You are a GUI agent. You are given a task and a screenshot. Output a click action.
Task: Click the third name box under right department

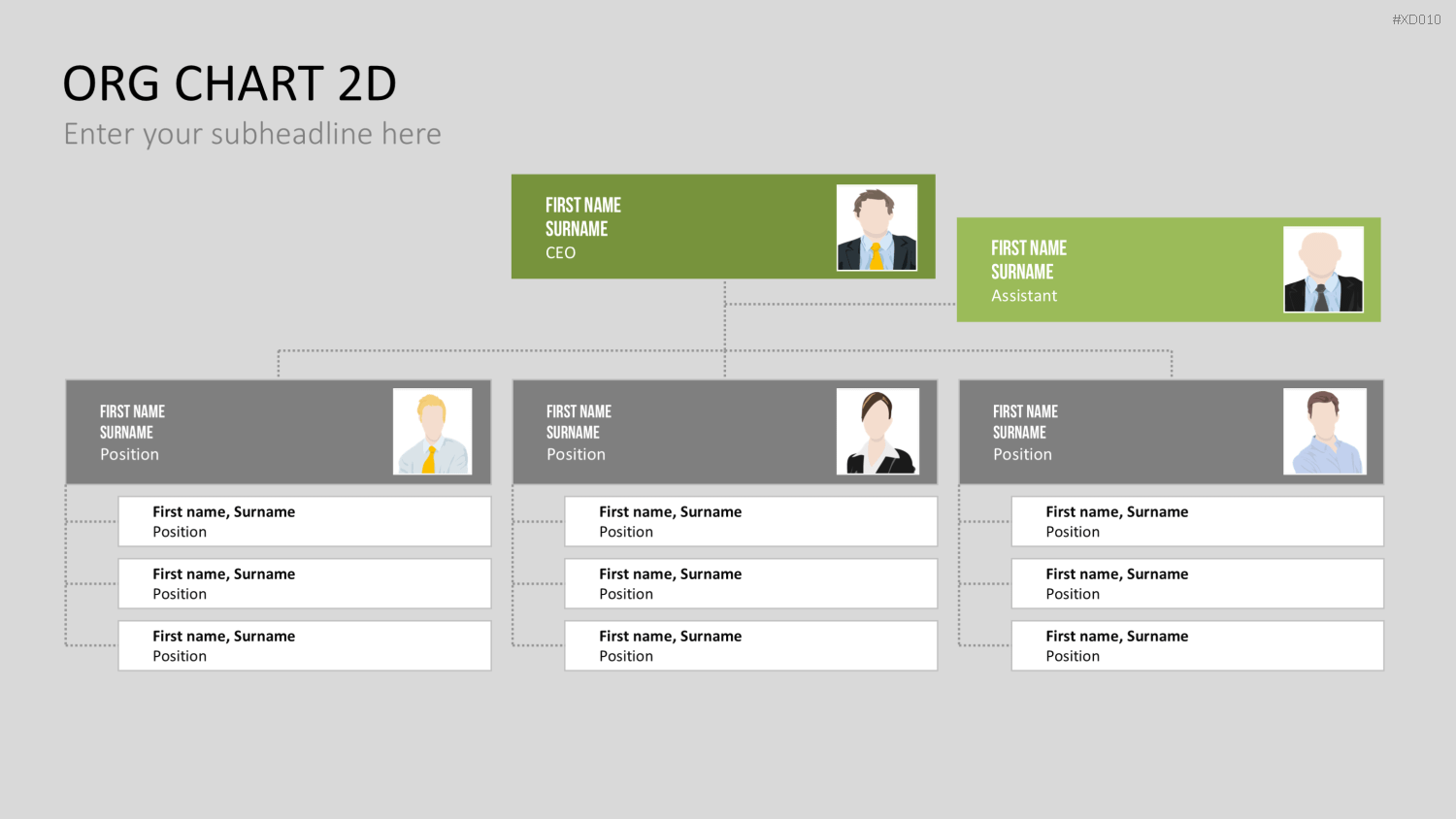(1198, 646)
